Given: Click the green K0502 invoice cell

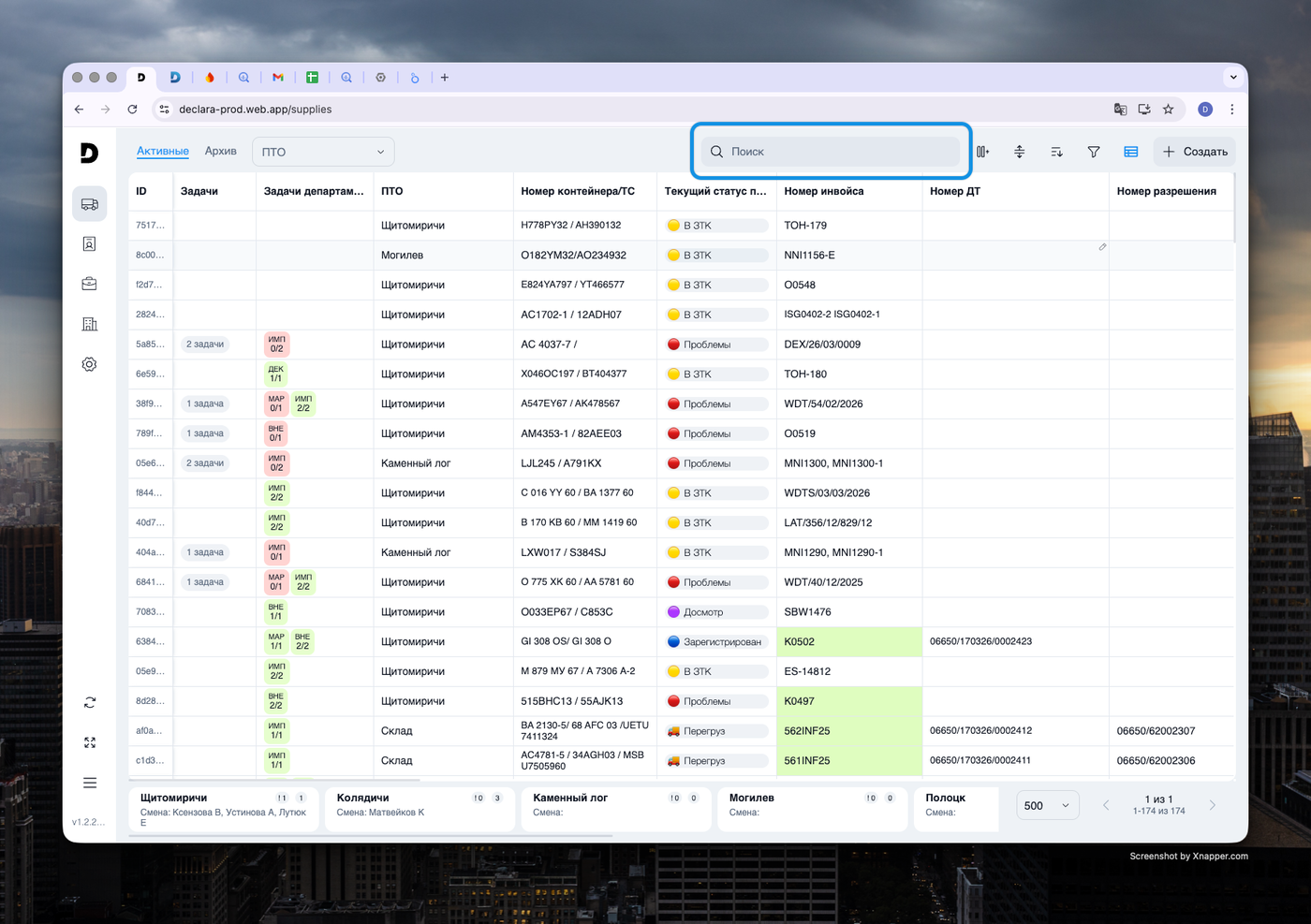Looking at the screenshot, I should [x=849, y=642].
